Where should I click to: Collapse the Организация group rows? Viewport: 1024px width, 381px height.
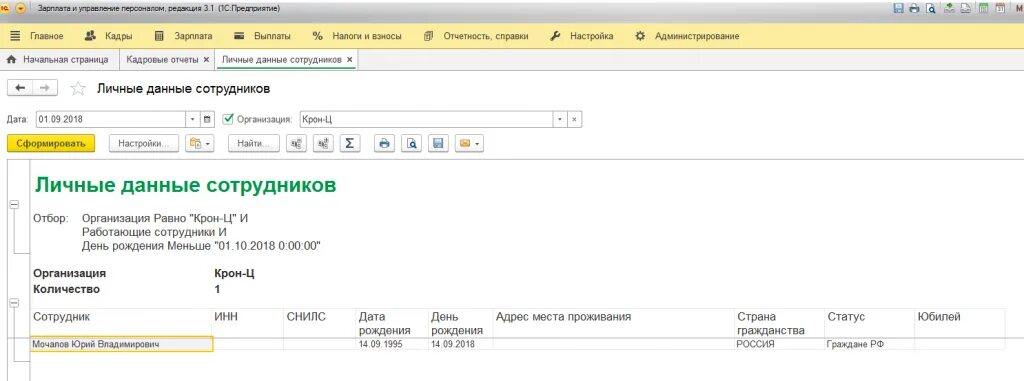coord(14,303)
